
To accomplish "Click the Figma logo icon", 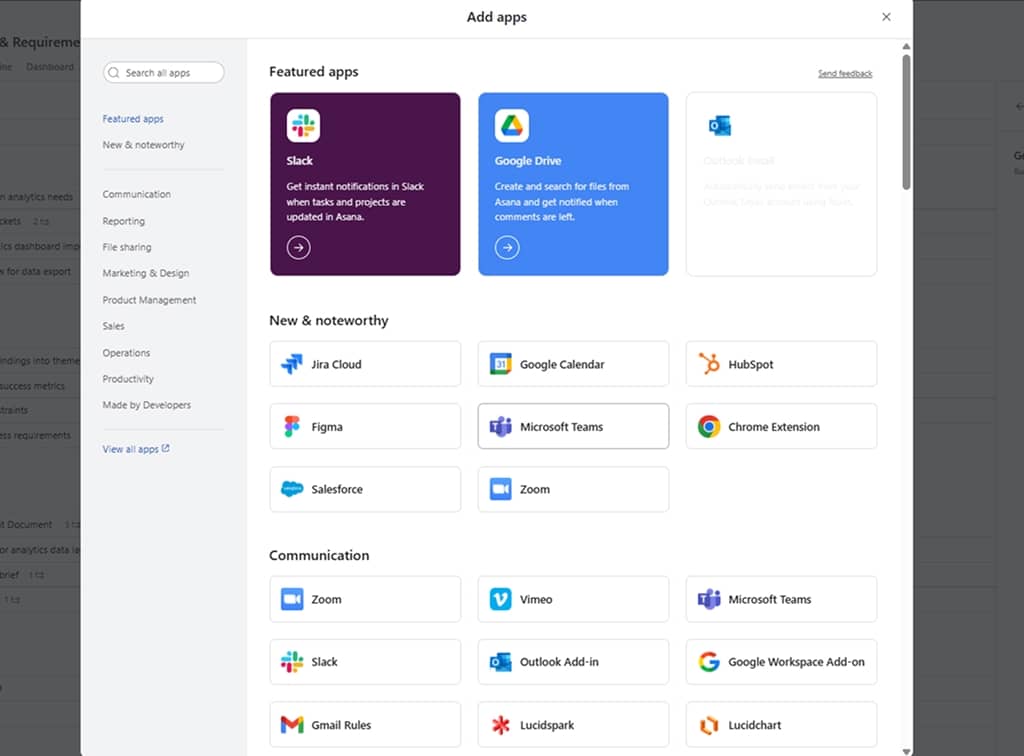I will click(291, 426).
